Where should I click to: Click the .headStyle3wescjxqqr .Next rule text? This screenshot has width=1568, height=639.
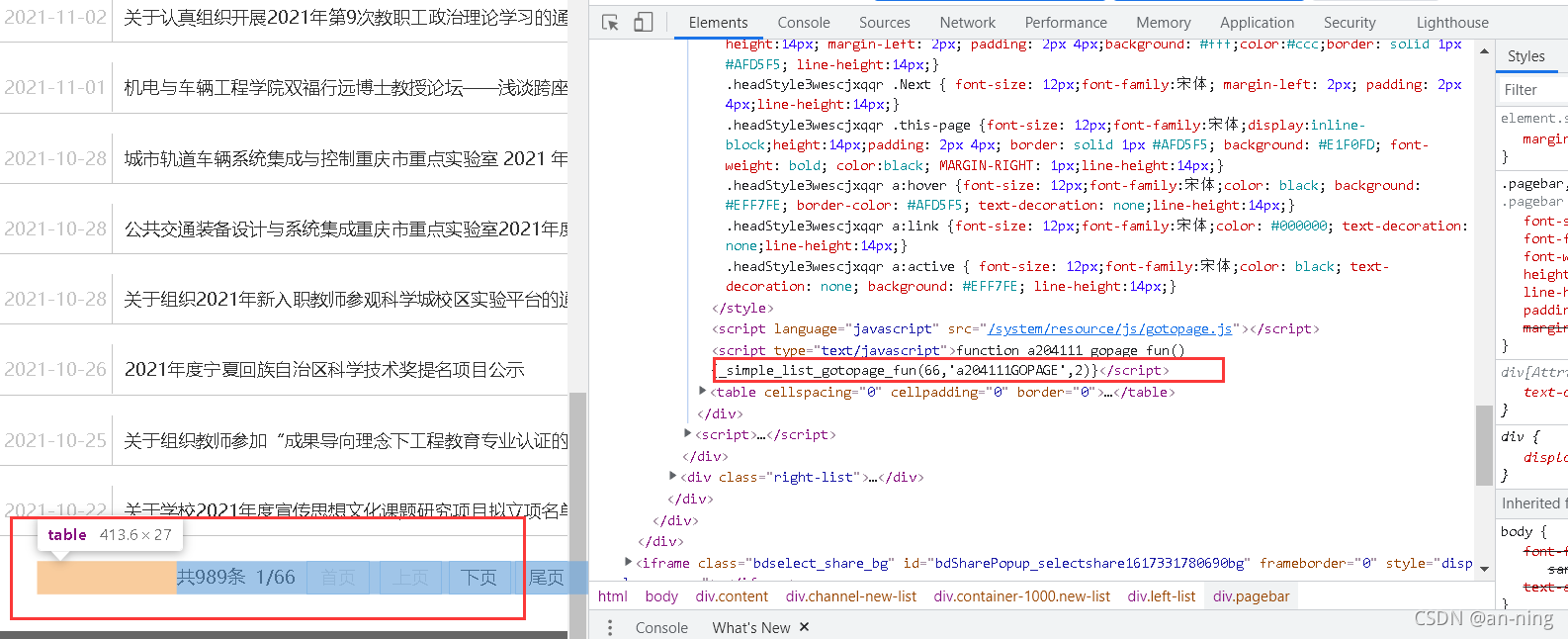[1093, 94]
